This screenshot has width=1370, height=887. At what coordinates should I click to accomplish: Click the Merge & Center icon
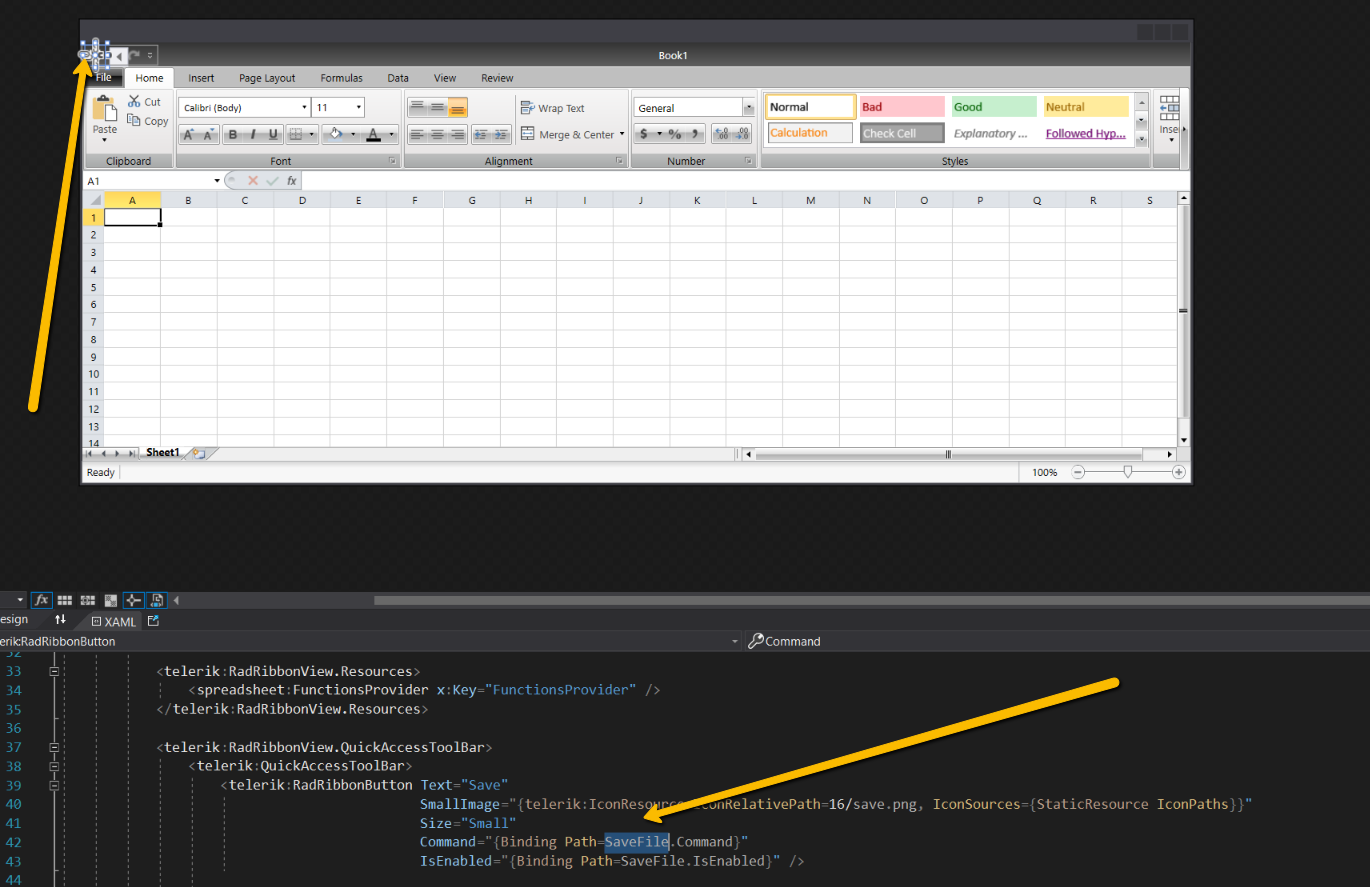pyautogui.click(x=528, y=134)
